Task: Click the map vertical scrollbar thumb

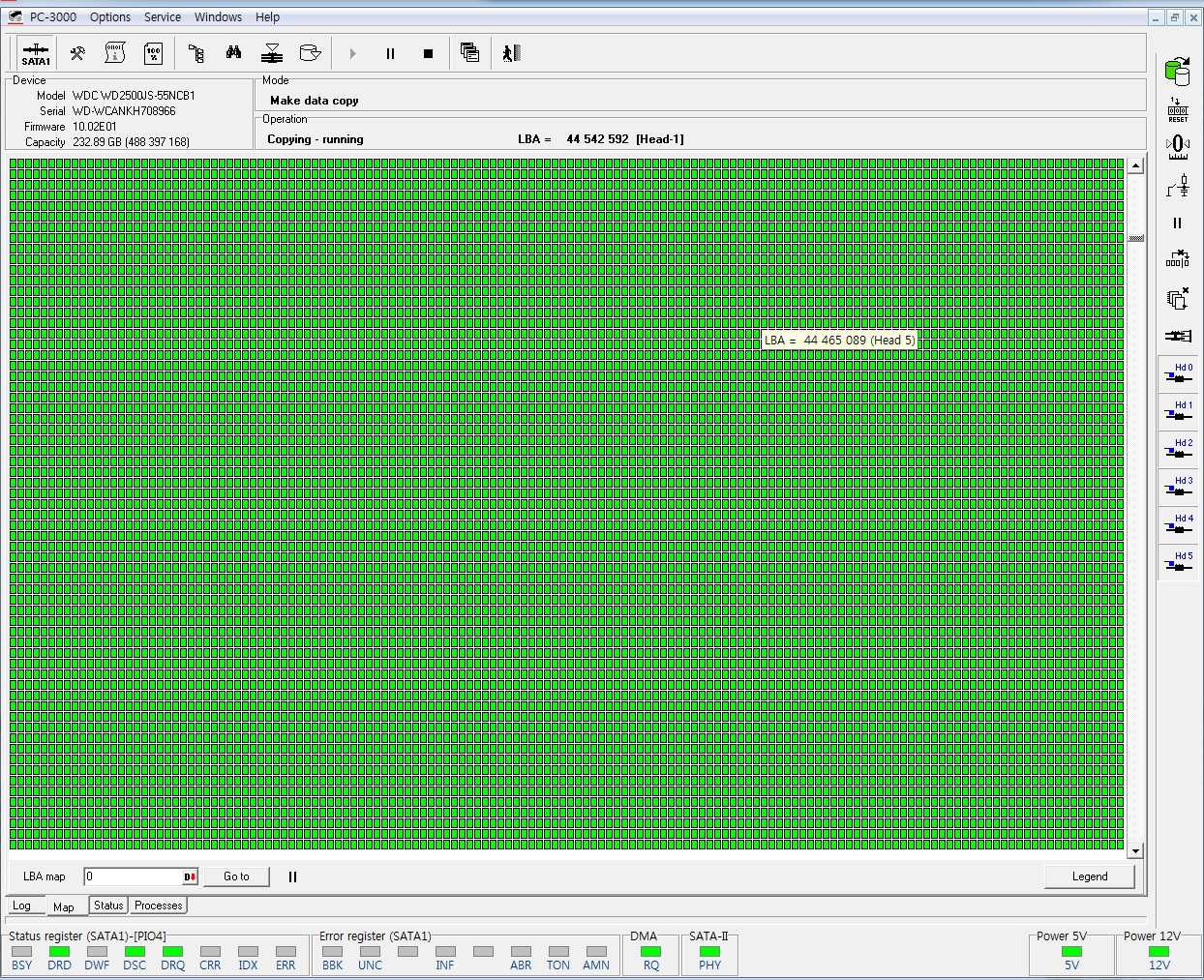Action: point(1136,238)
